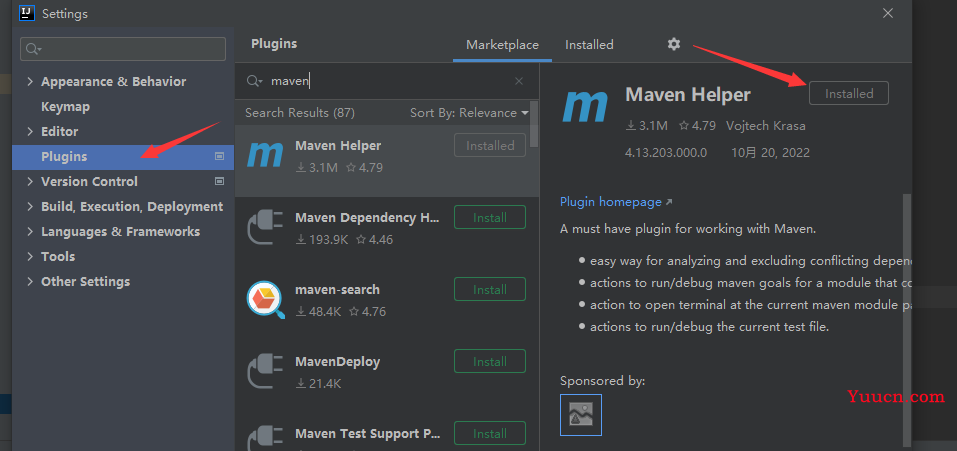Open the Sort By: Relevance dropdown
This screenshot has height=451, width=957.
pos(469,113)
